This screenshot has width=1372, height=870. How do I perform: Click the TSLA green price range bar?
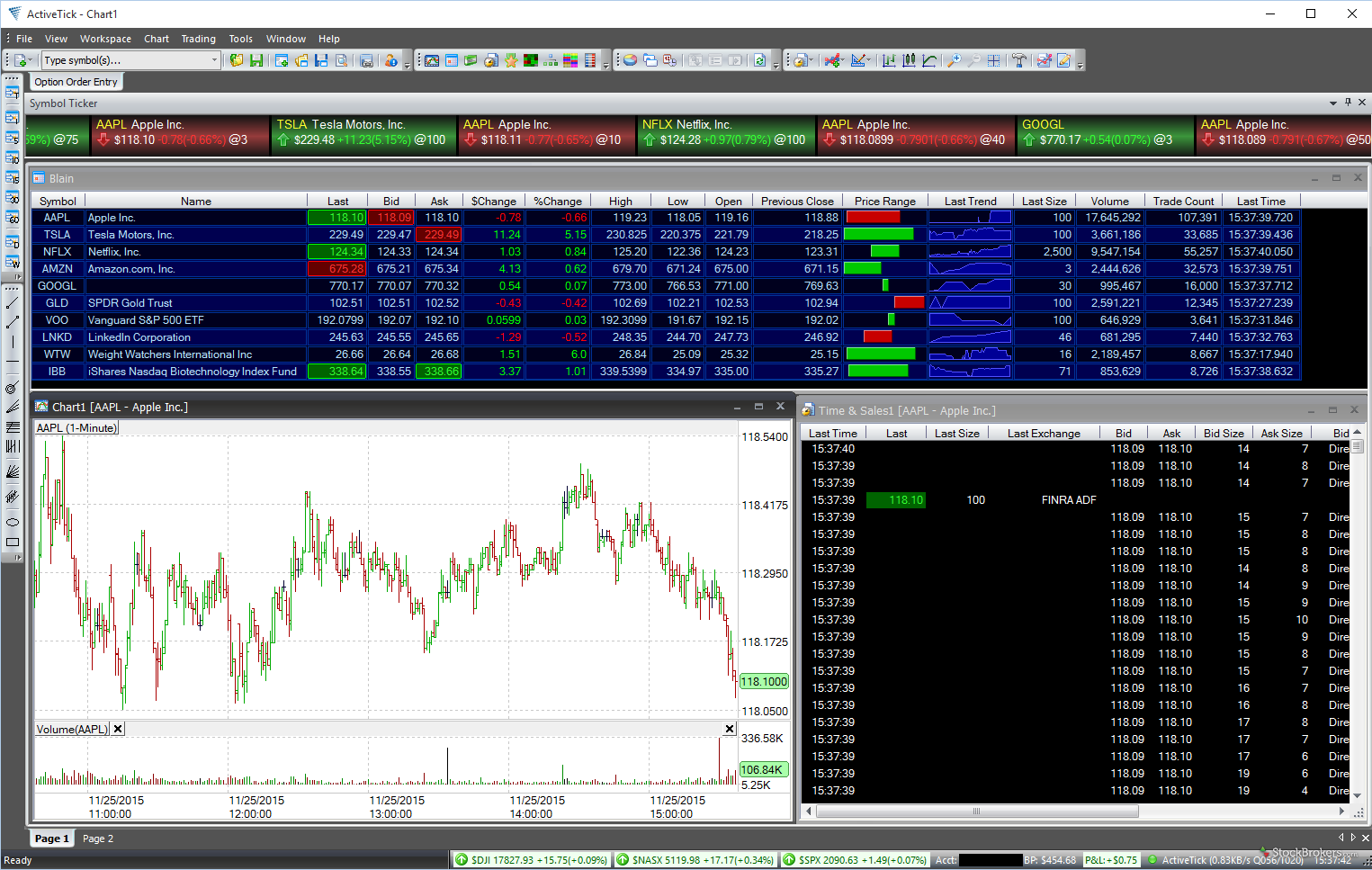880,234
